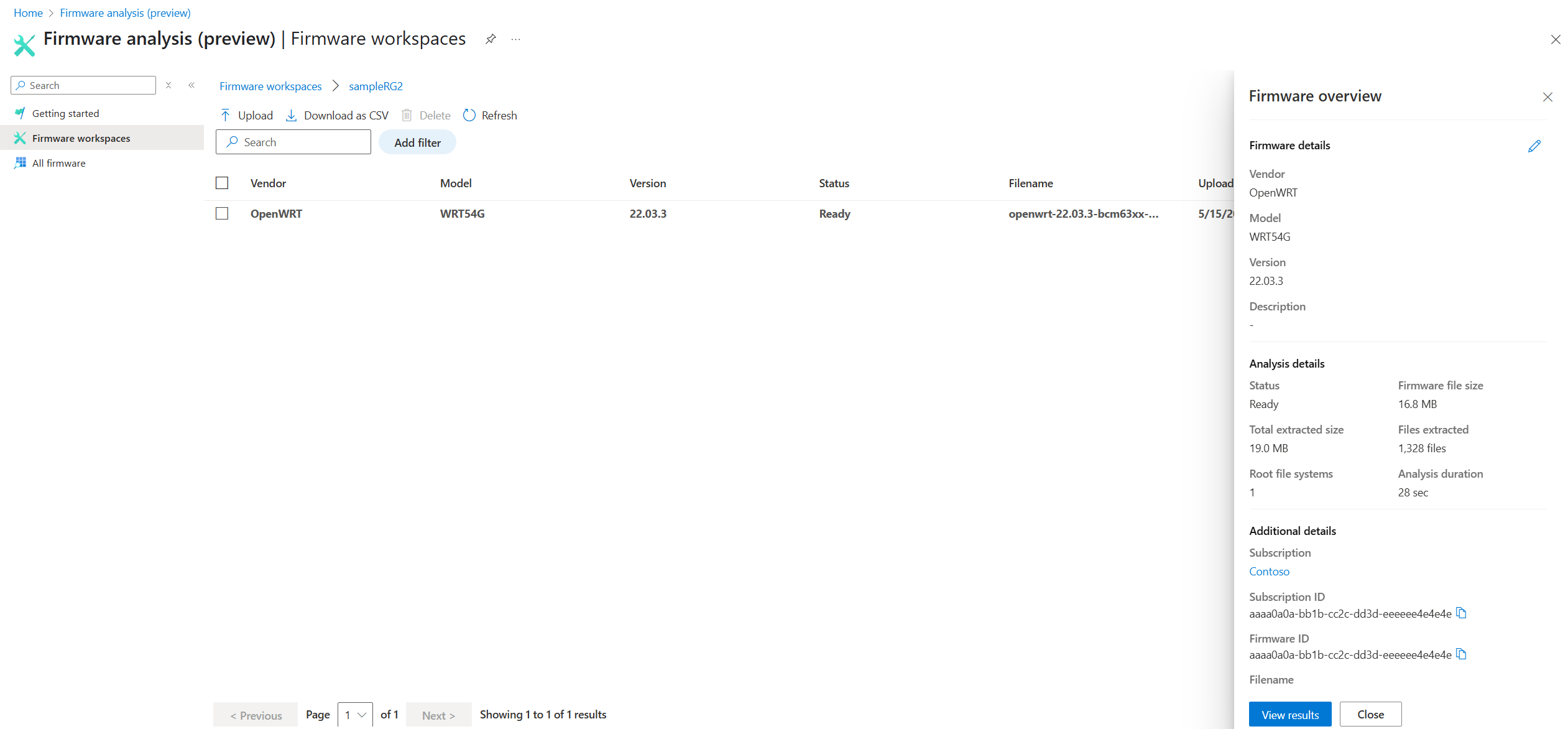Click the 22.03.3 version cell in table
This screenshot has height=729, width=1568.
point(648,214)
